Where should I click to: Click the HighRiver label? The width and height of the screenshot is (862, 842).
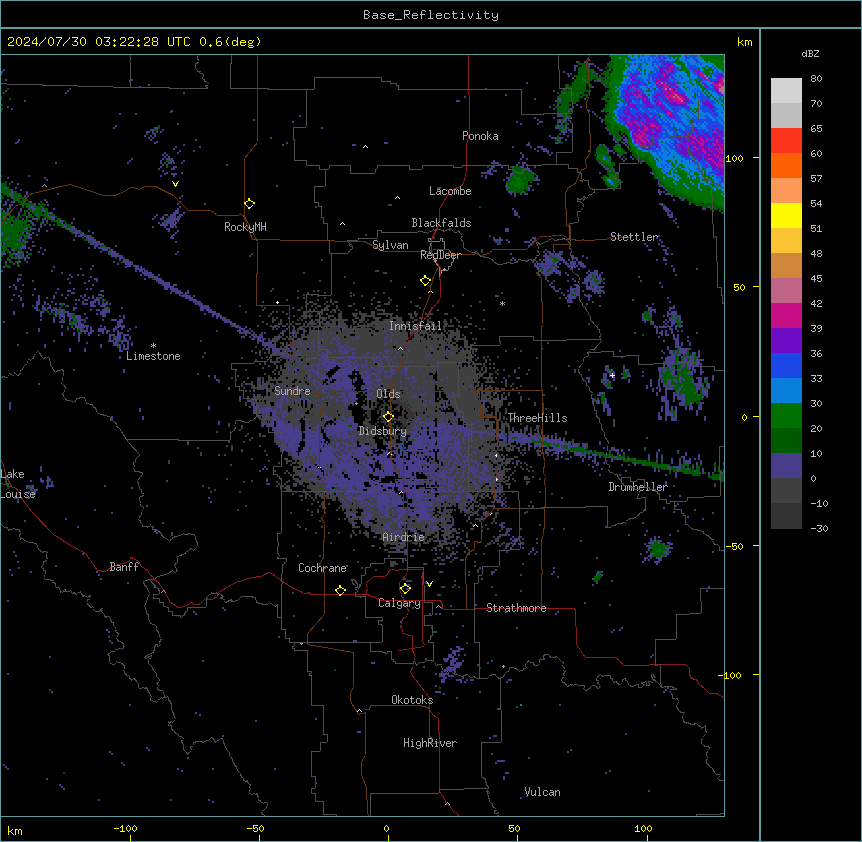point(430,743)
